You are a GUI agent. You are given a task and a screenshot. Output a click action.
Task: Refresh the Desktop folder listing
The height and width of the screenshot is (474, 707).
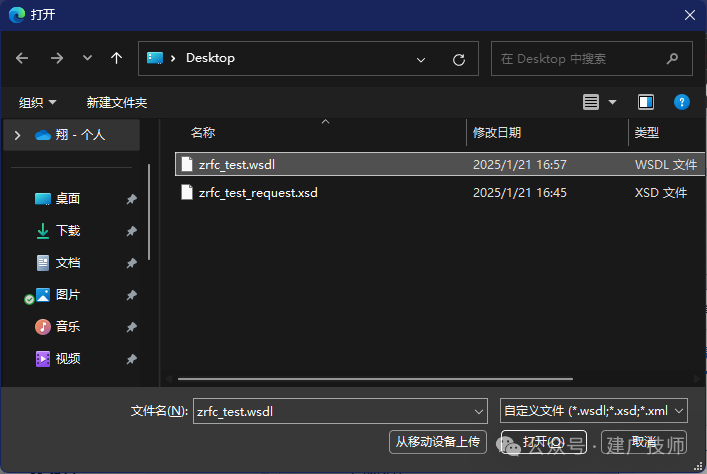(x=459, y=60)
